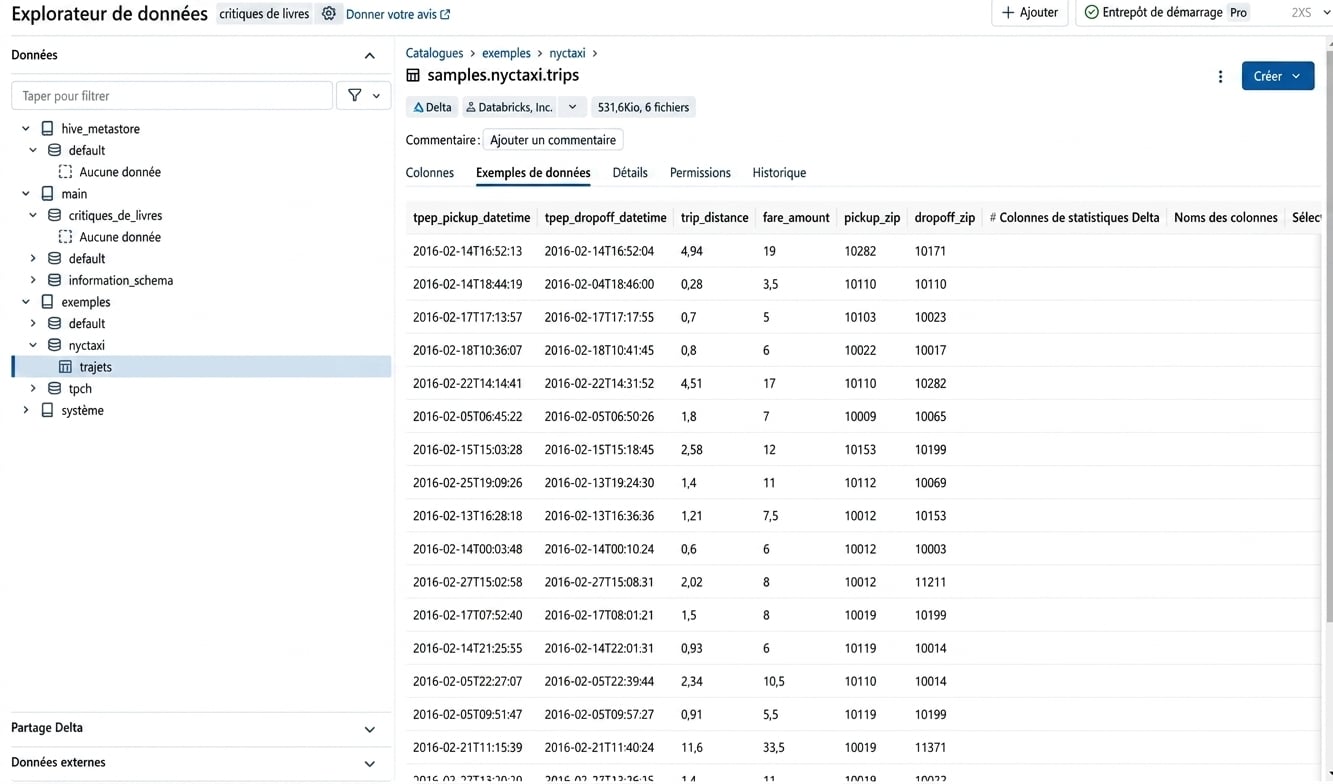Click the Noms des colonnes header
Image resolution: width=1333 pixels, height=784 pixels.
[1225, 218]
